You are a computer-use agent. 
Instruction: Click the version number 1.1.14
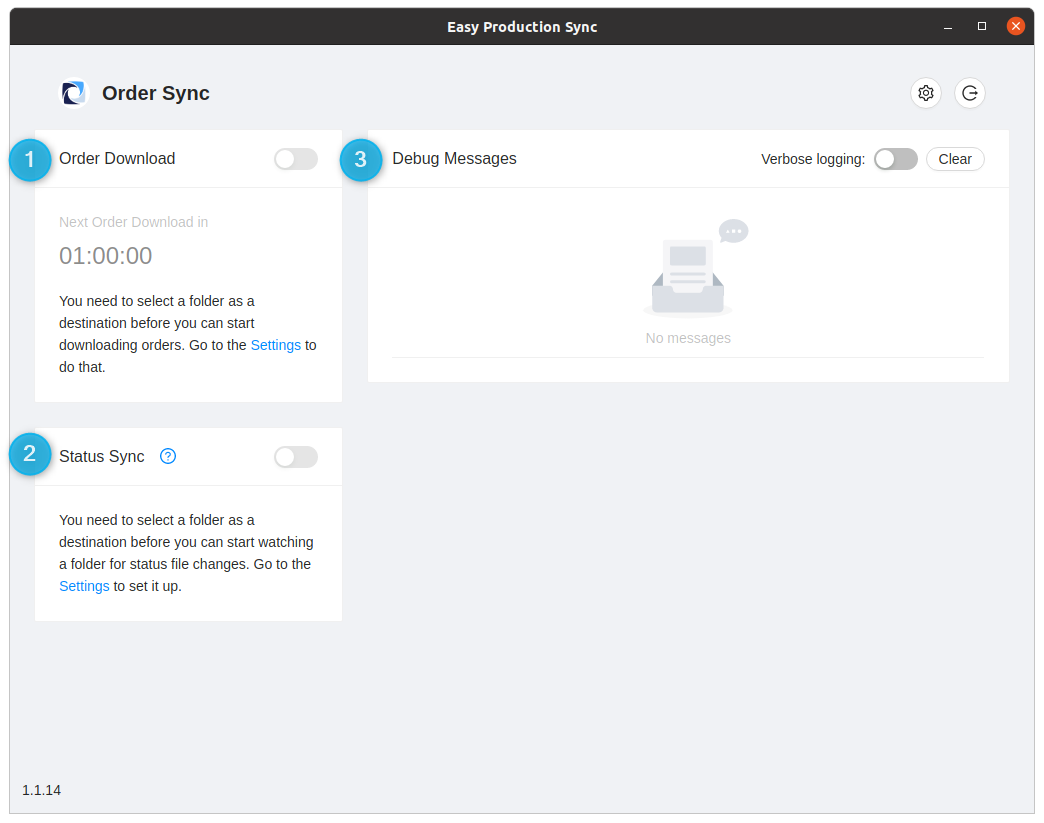click(41, 790)
